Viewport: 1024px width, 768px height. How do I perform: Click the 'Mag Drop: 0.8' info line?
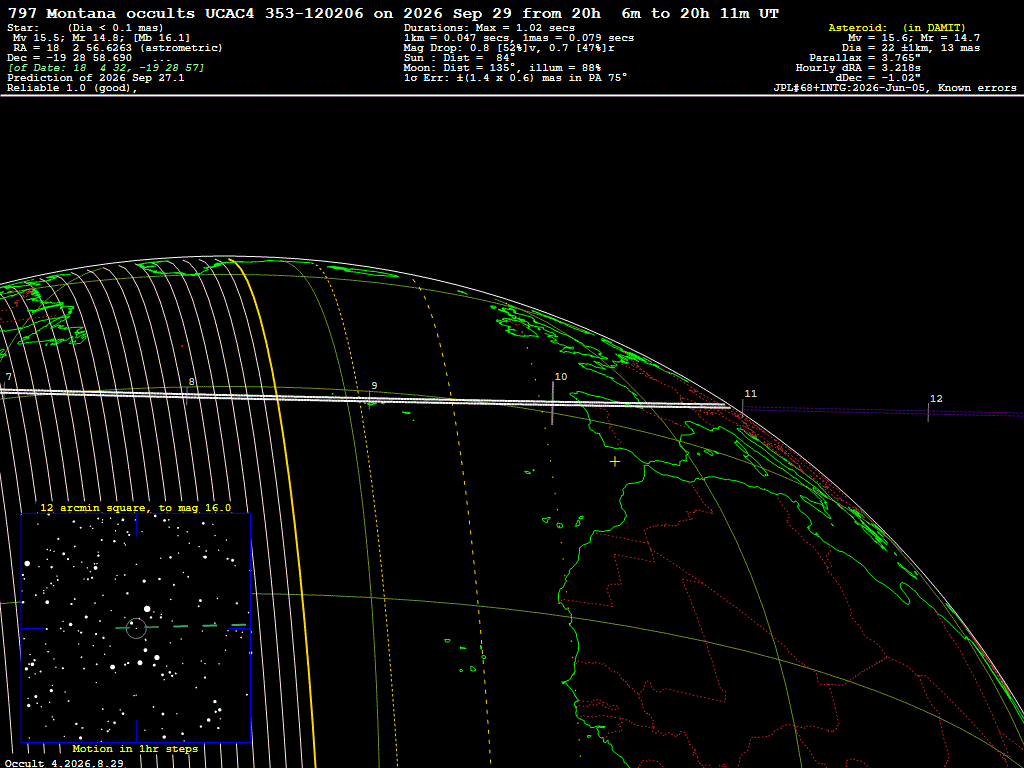(x=509, y=48)
